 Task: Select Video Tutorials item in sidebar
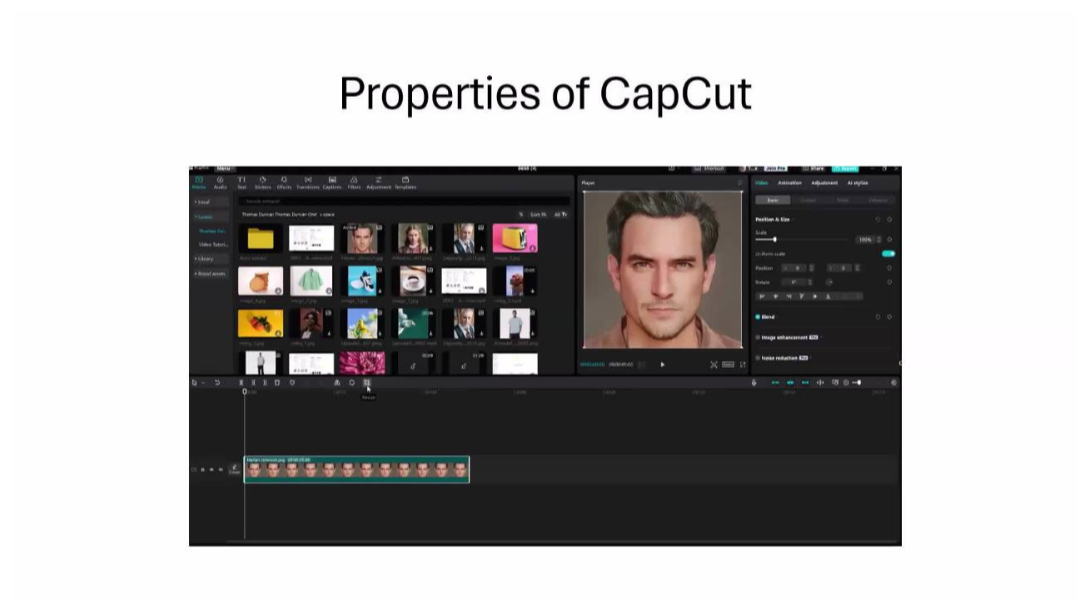[x=213, y=245]
